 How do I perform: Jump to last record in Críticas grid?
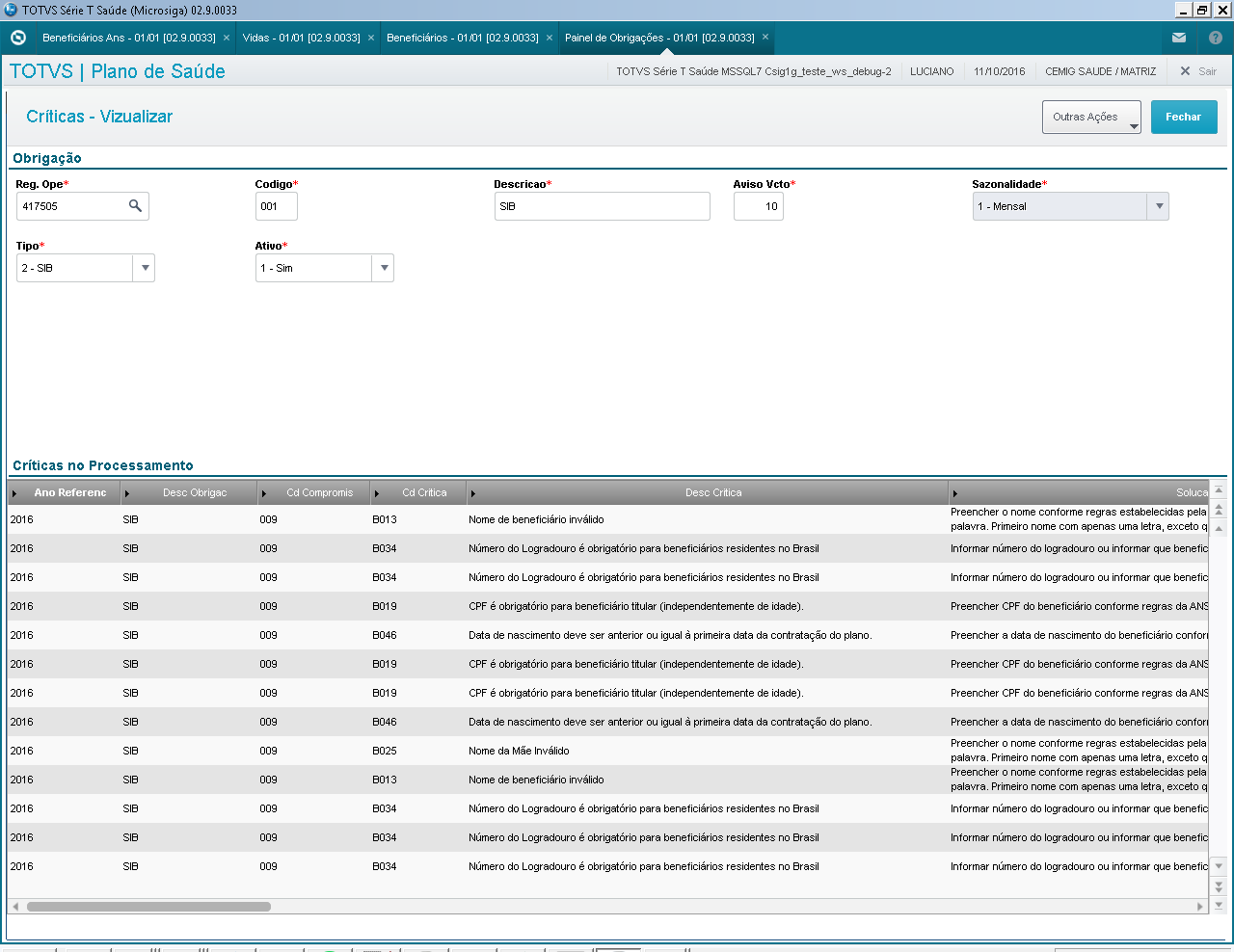pyautogui.click(x=1219, y=905)
